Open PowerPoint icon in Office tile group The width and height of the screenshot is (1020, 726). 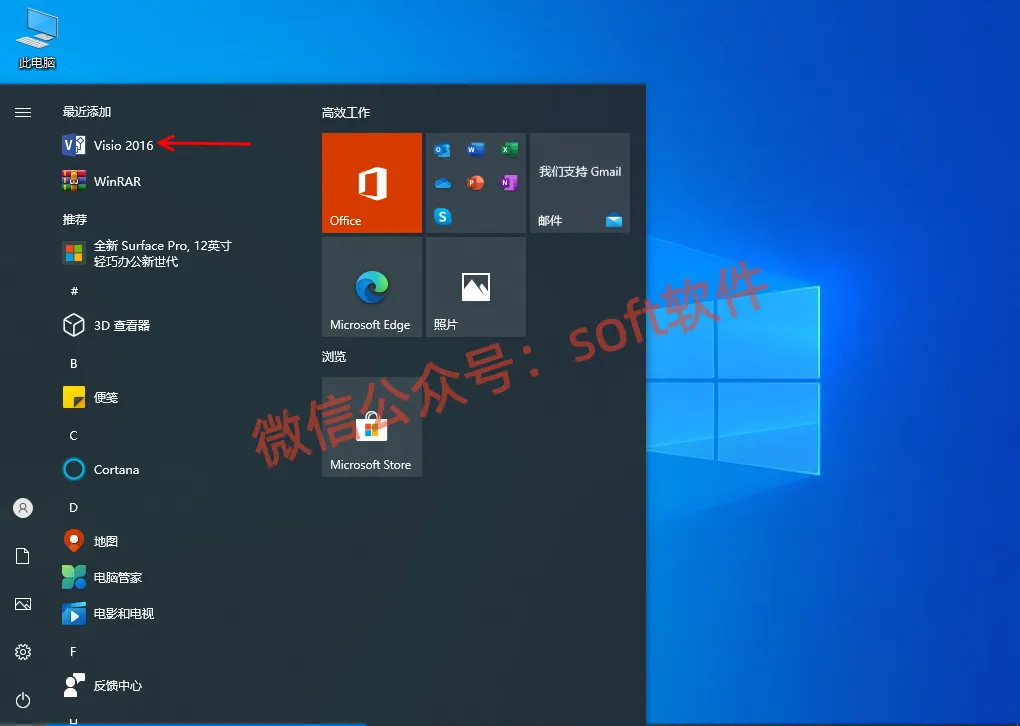pyautogui.click(x=476, y=183)
